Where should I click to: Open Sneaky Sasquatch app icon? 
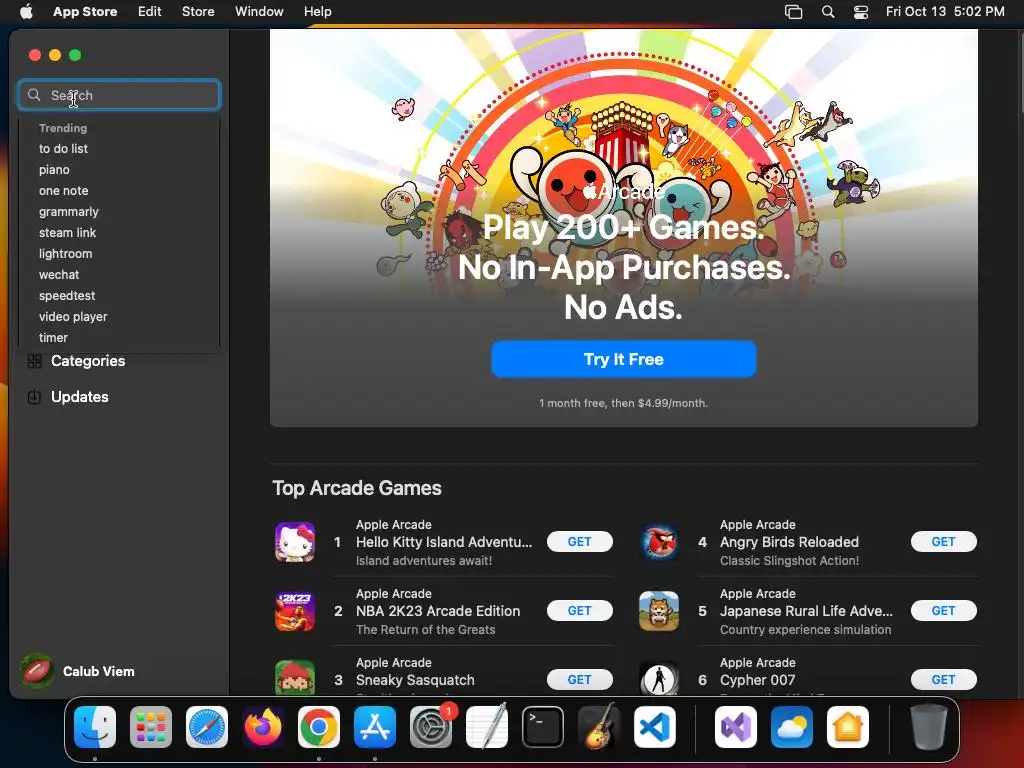point(295,678)
